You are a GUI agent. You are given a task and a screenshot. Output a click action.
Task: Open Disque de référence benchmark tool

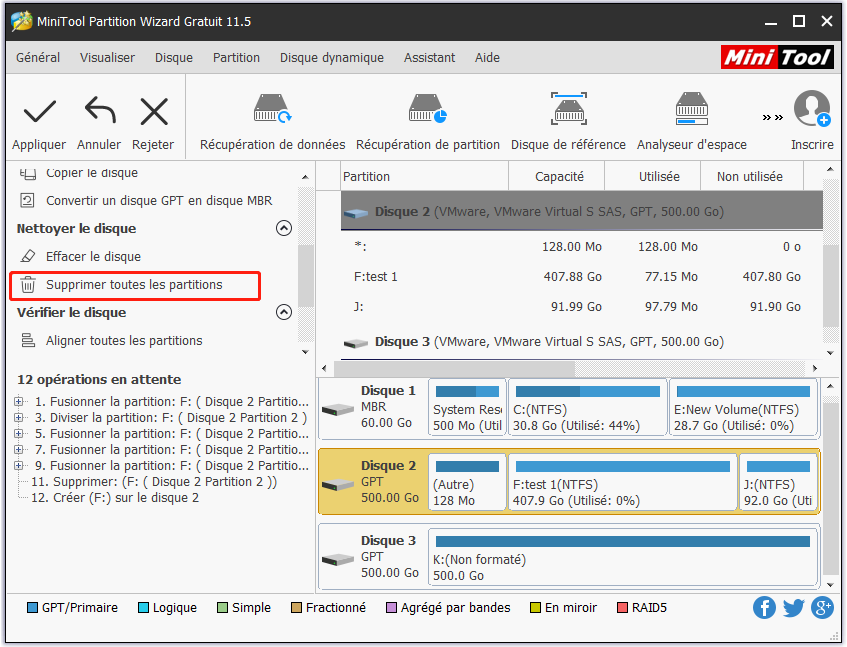click(x=568, y=122)
